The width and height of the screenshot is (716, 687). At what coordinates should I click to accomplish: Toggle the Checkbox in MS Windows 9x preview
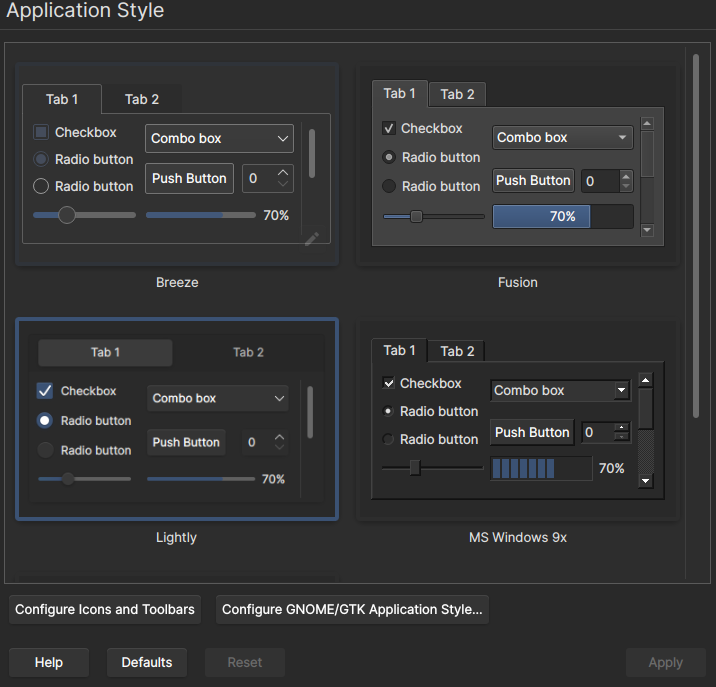(x=388, y=383)
